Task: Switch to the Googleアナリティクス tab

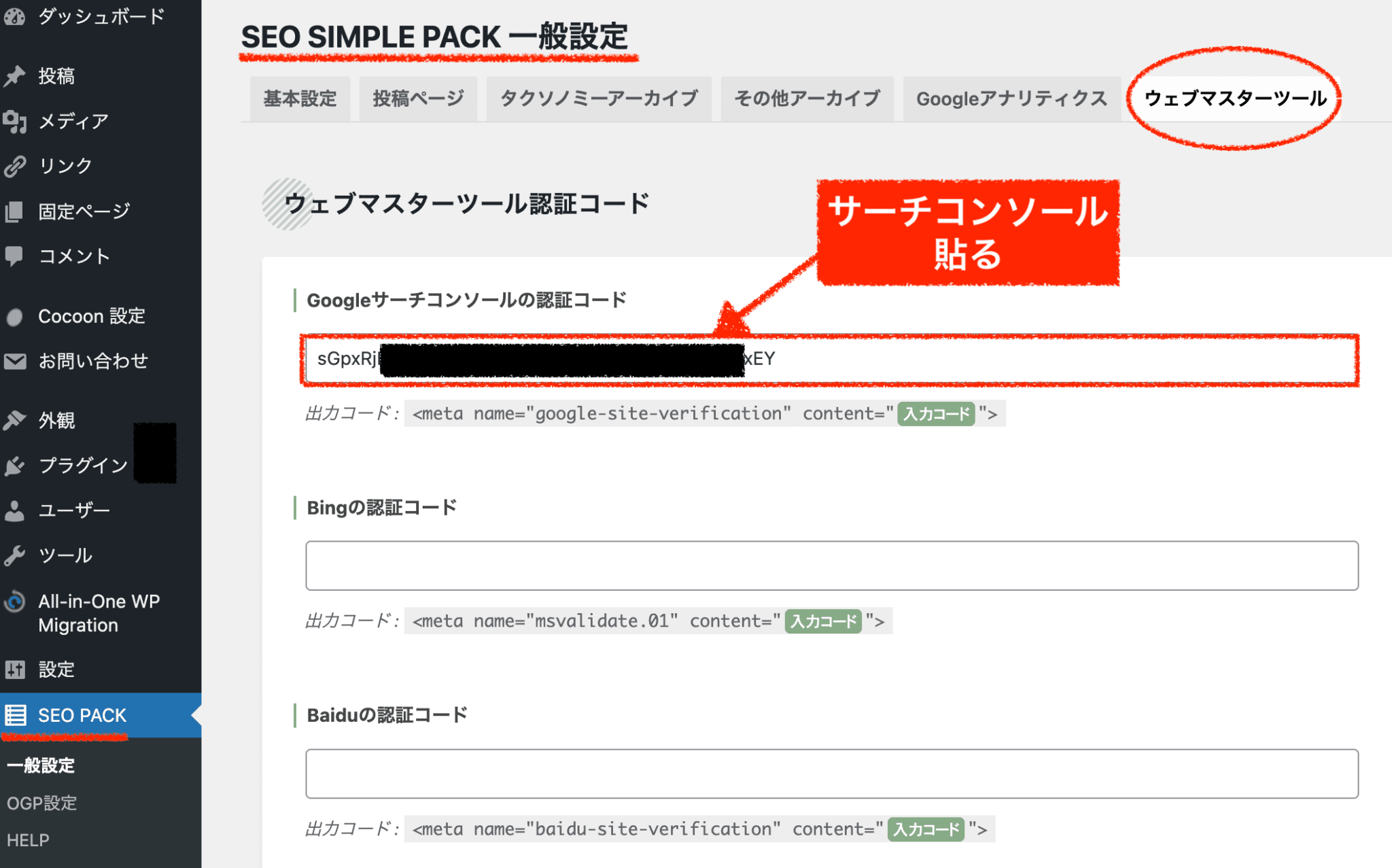Action: pyautogui.click(x=1011, y=99)
